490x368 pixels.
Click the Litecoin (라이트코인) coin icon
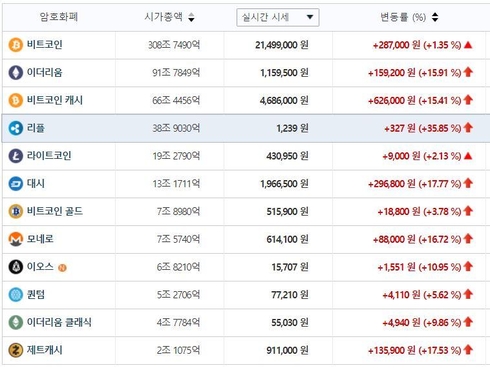coord(16,156)
